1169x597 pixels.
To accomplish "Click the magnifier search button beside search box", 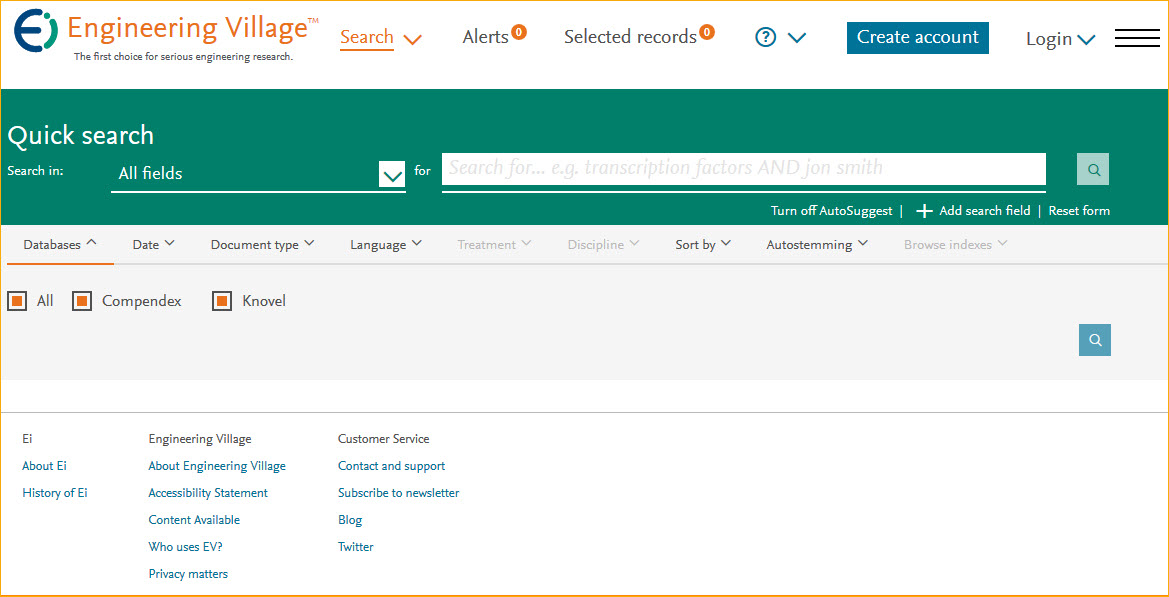I will [x=1093, y=169].
